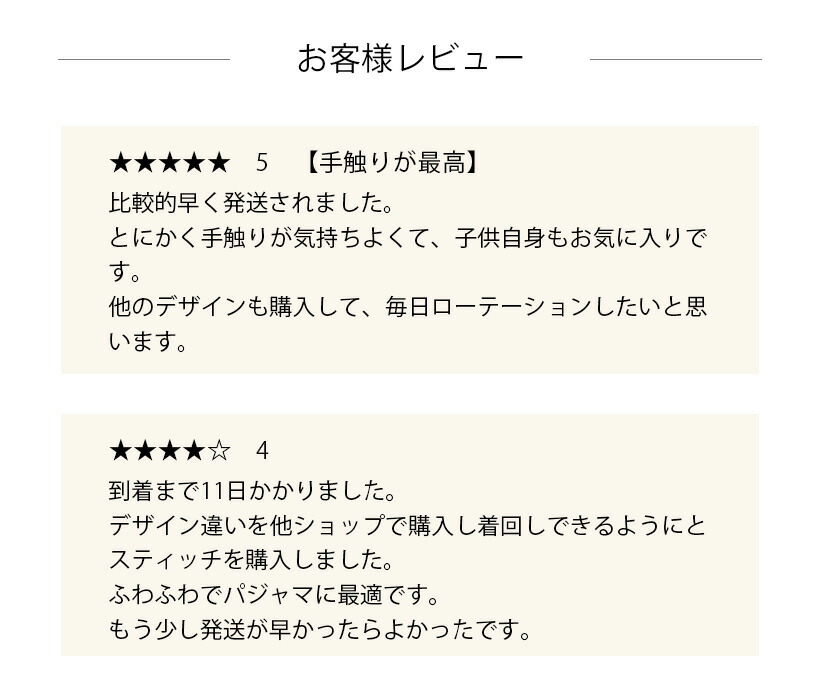
Task: Click the second star in second review
Action: (145, 451)
